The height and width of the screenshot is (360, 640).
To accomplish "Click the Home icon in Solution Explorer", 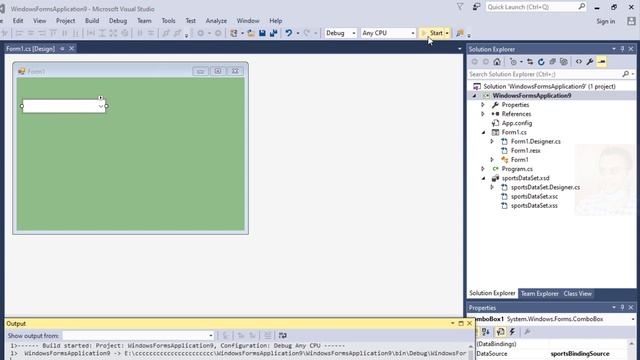I will pyautogui.click(x=497, y=62).
